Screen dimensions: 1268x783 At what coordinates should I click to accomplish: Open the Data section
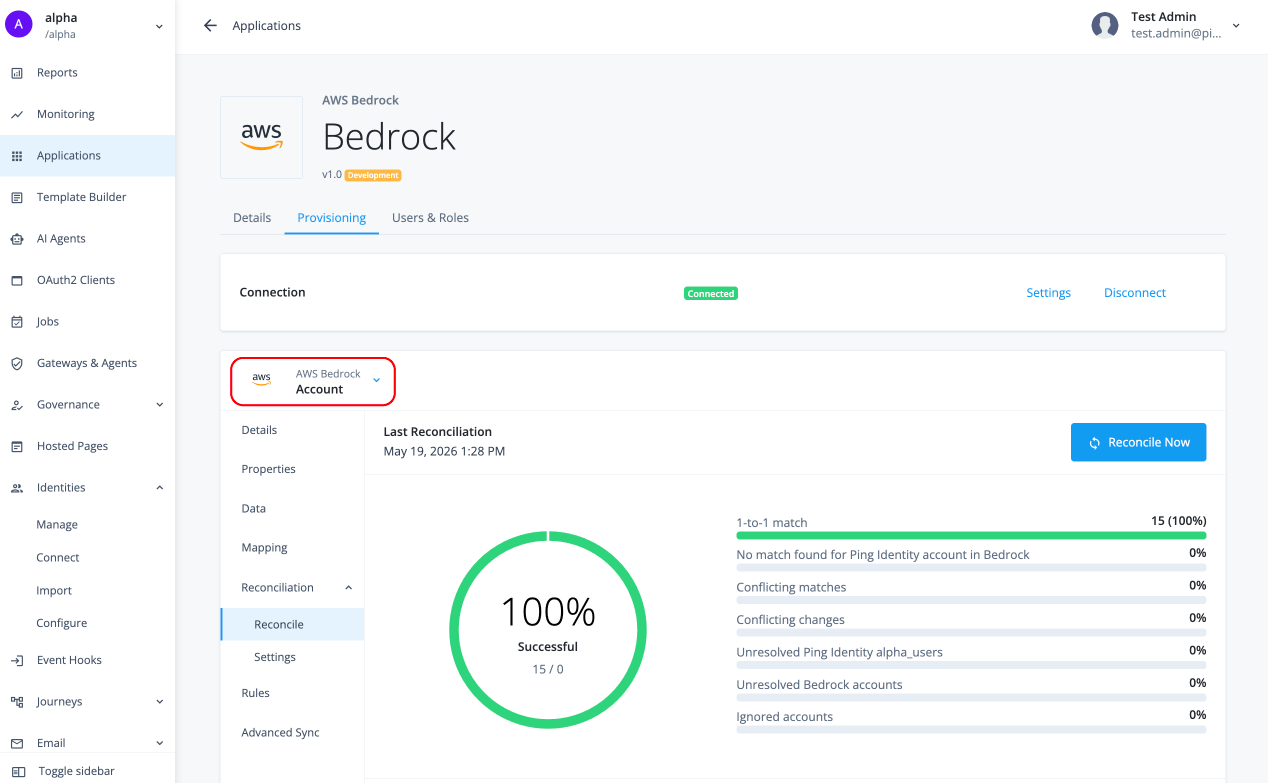[x=254, y=509]
